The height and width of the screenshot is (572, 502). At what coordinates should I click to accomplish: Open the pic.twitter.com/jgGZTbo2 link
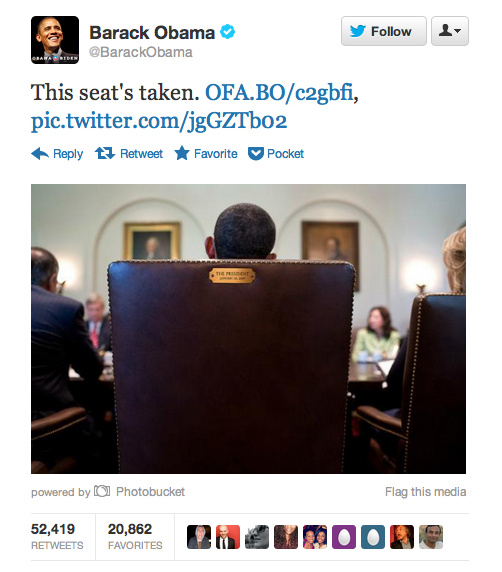pos(159,121)
